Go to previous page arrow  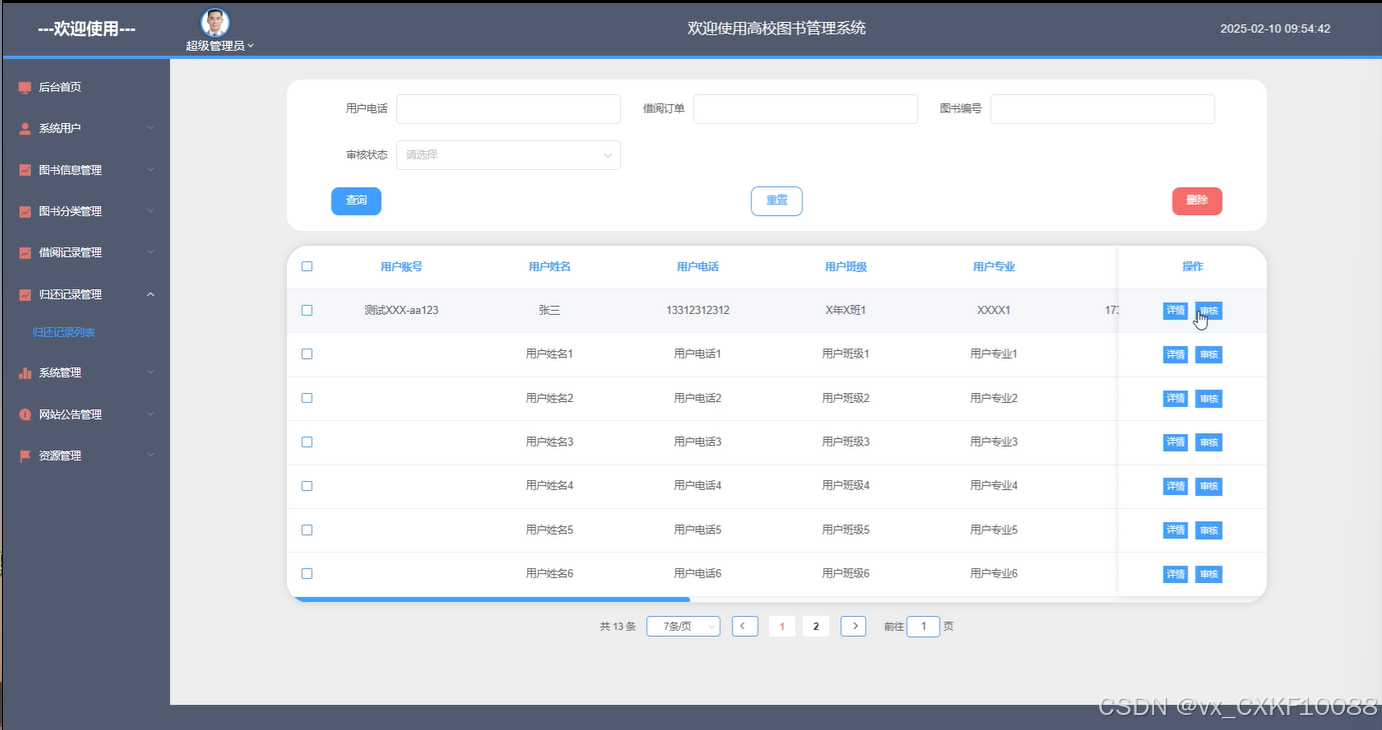click(745, 626)
